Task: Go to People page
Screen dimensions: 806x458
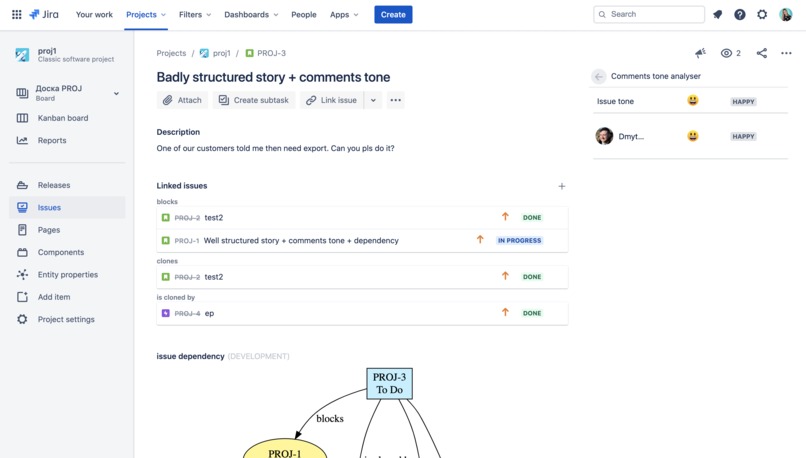Action: point(304,14)
